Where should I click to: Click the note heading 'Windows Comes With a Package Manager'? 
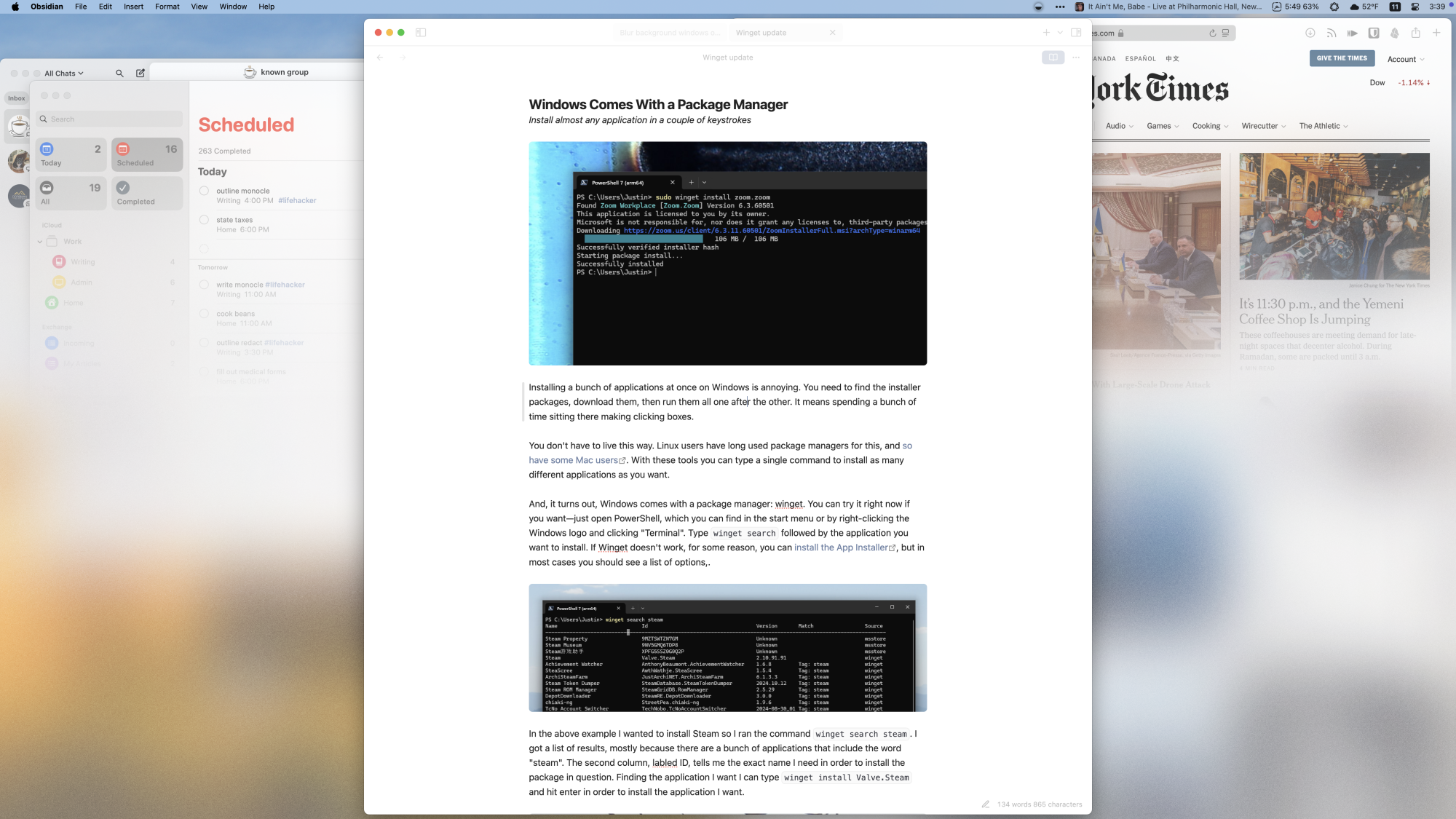click(658, 104)
